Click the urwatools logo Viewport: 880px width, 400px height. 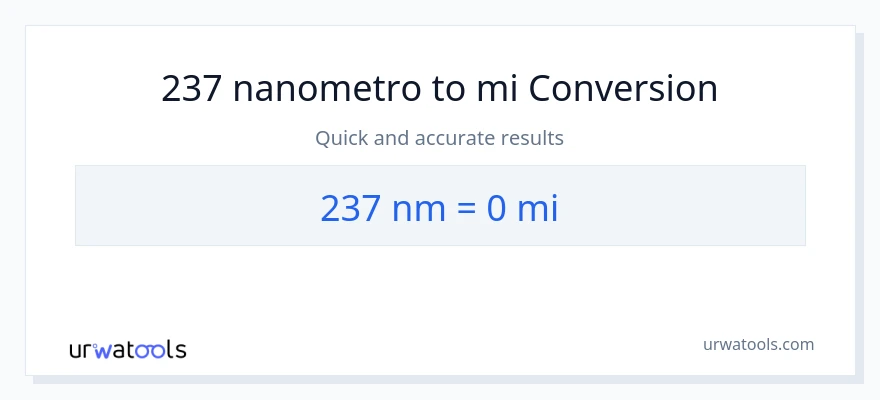click(127, 350)
